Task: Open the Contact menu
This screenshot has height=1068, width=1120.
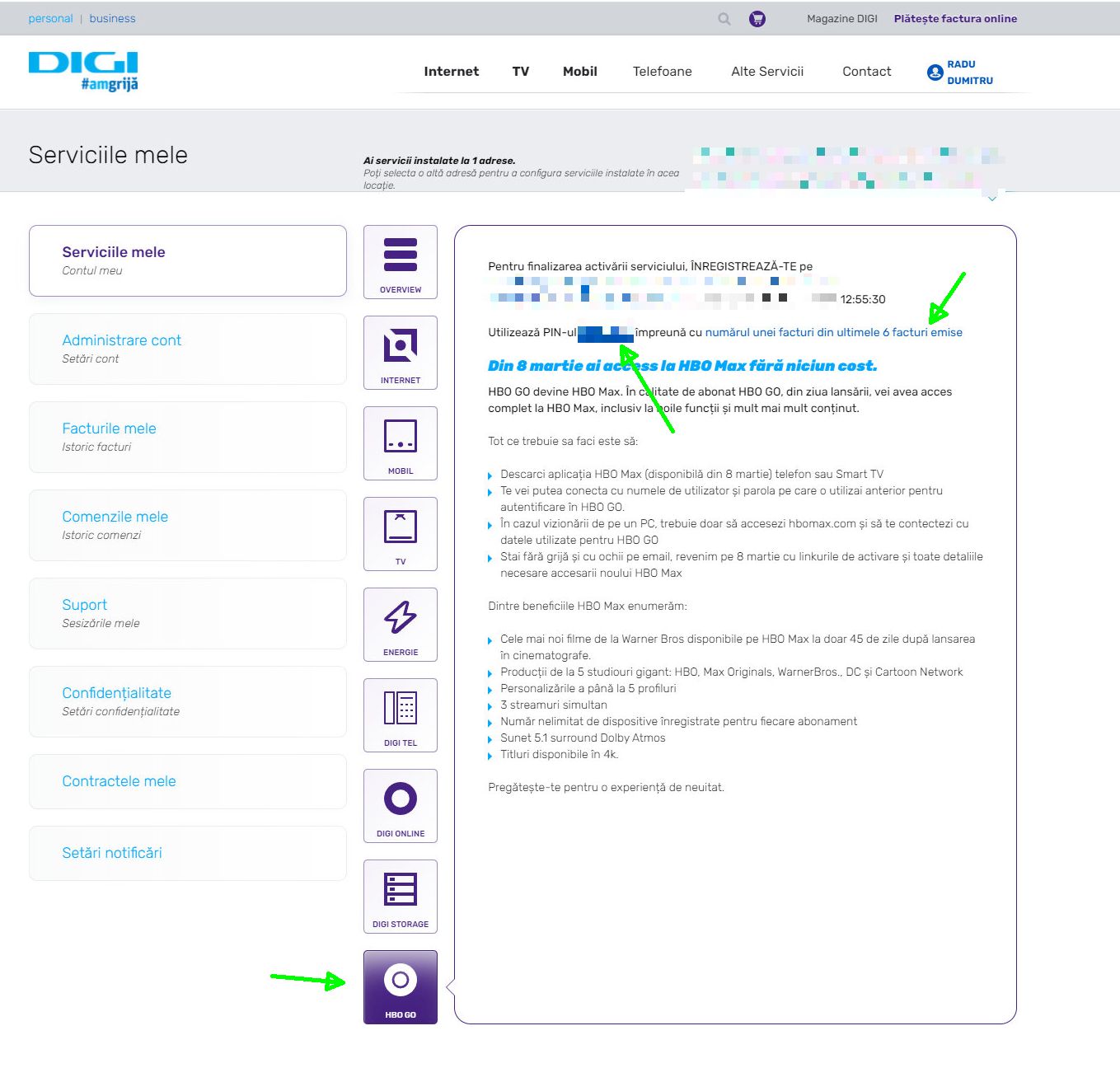Action: (867, 72)
